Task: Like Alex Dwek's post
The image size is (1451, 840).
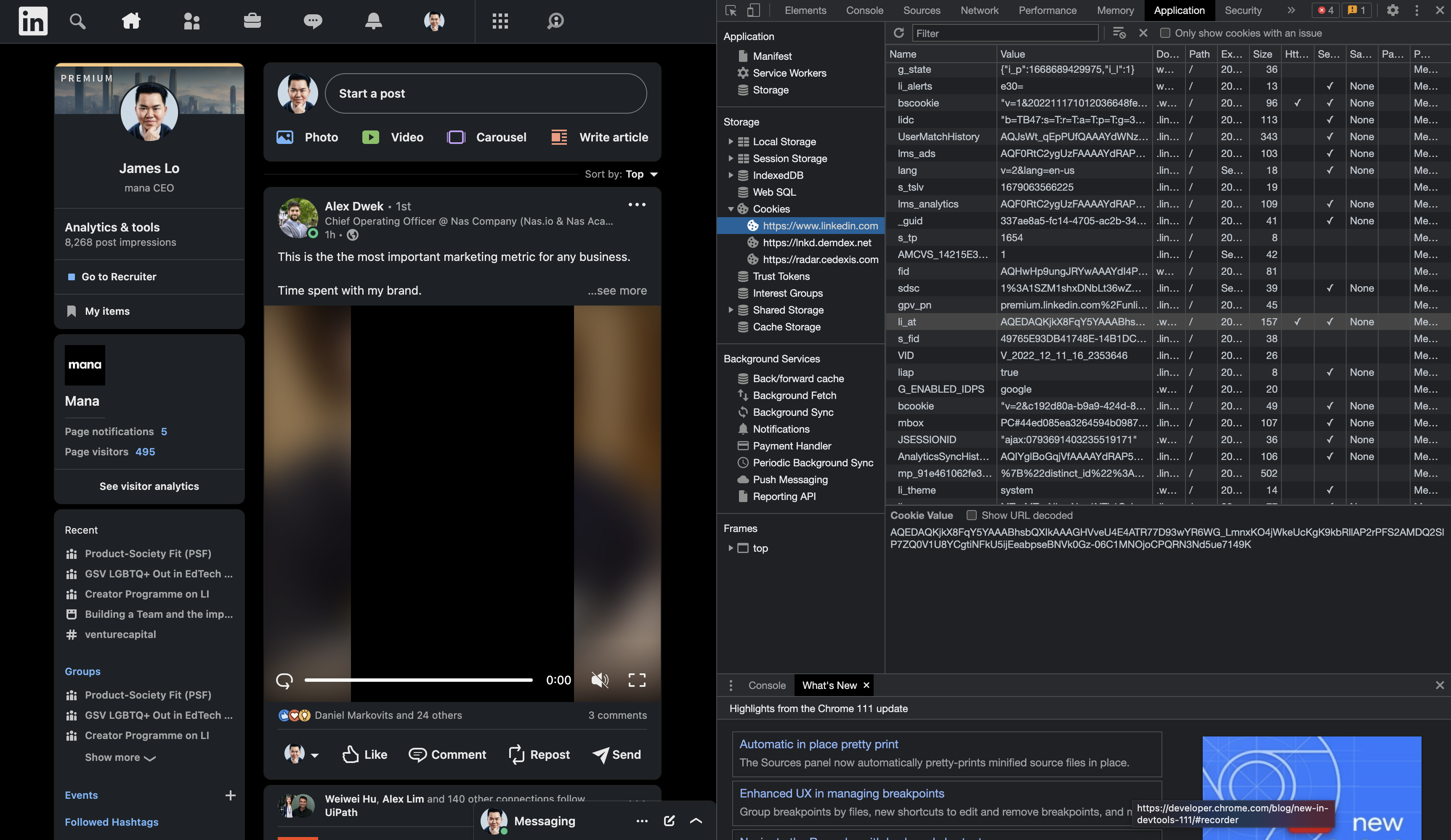Action: point(364,755)
